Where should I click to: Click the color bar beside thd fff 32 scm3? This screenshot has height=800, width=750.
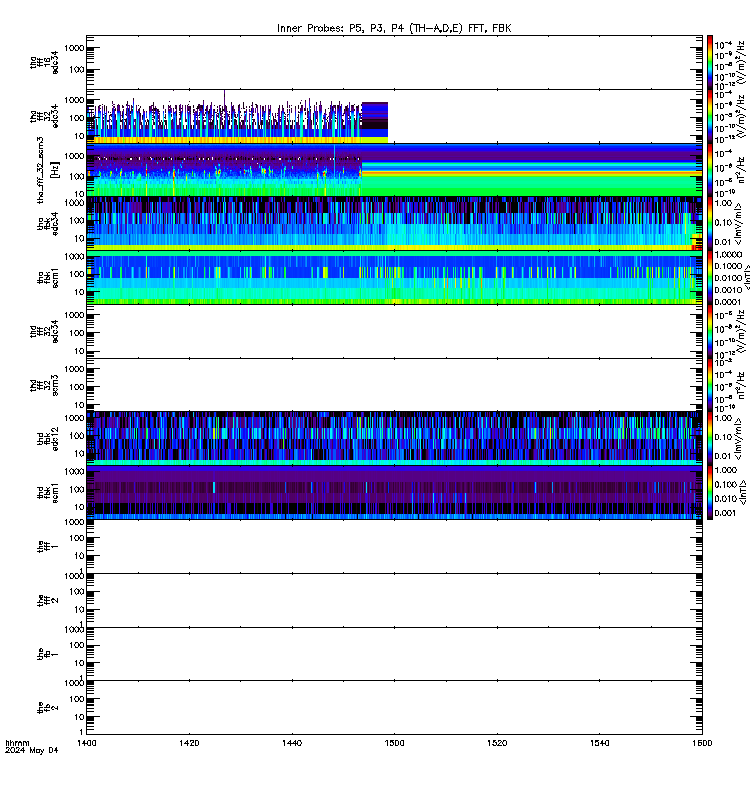[710, 385]
